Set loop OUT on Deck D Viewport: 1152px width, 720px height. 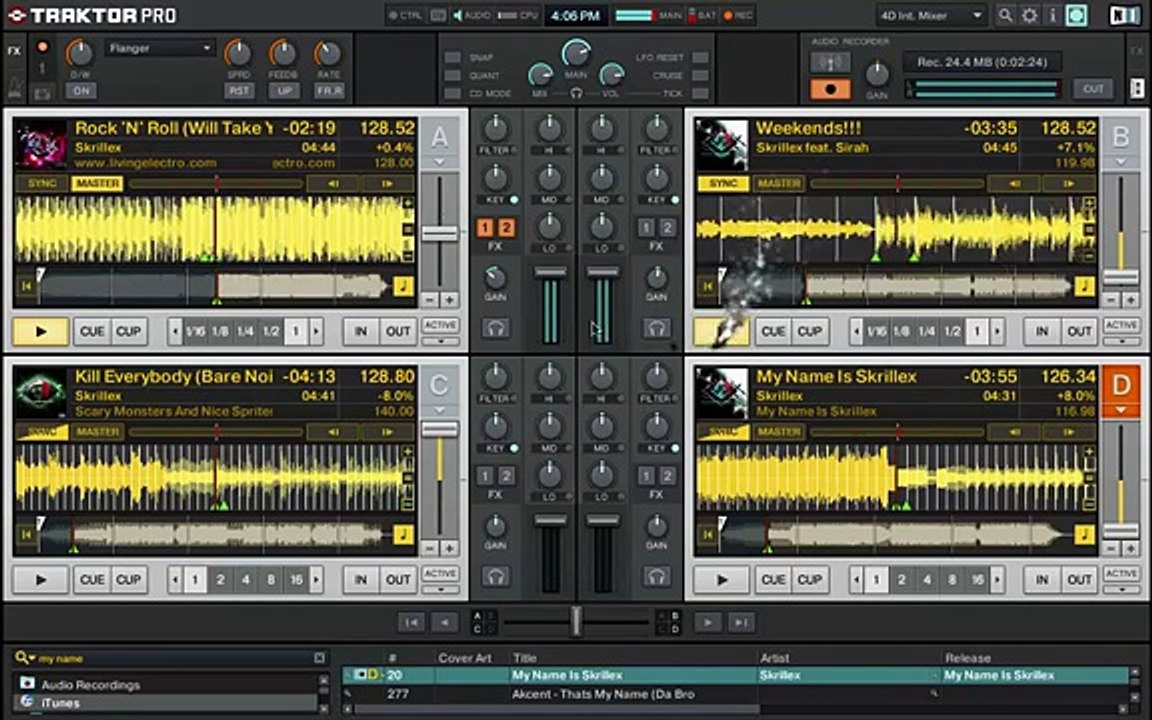pos(1079,580)
